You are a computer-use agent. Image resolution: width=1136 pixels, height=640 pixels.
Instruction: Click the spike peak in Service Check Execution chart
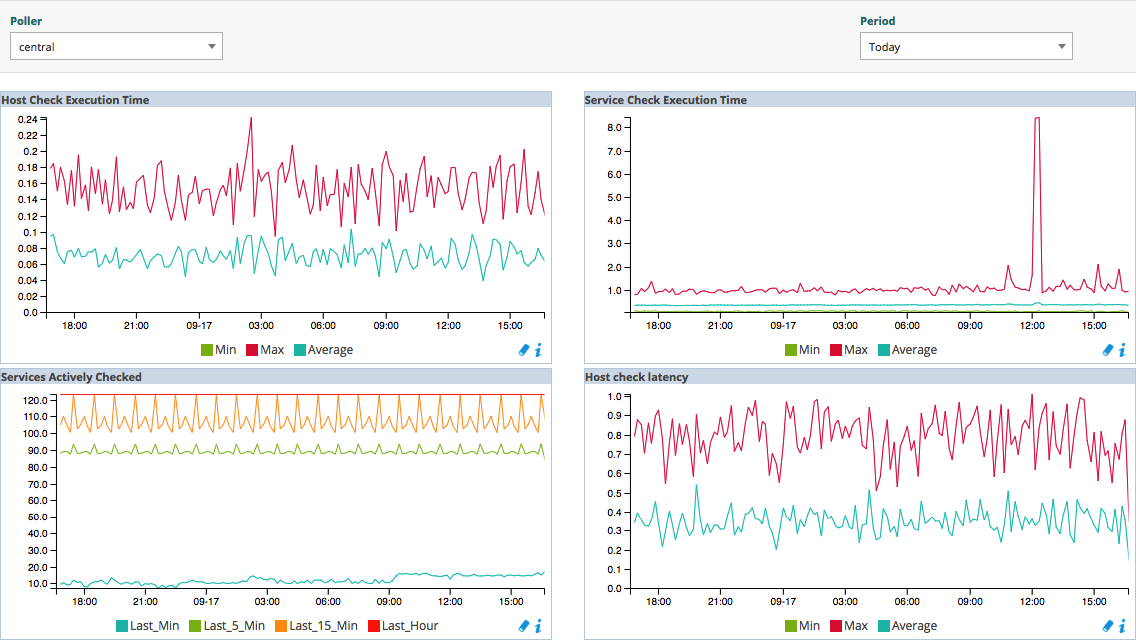pyautogui.click(x=1037, y=118)
